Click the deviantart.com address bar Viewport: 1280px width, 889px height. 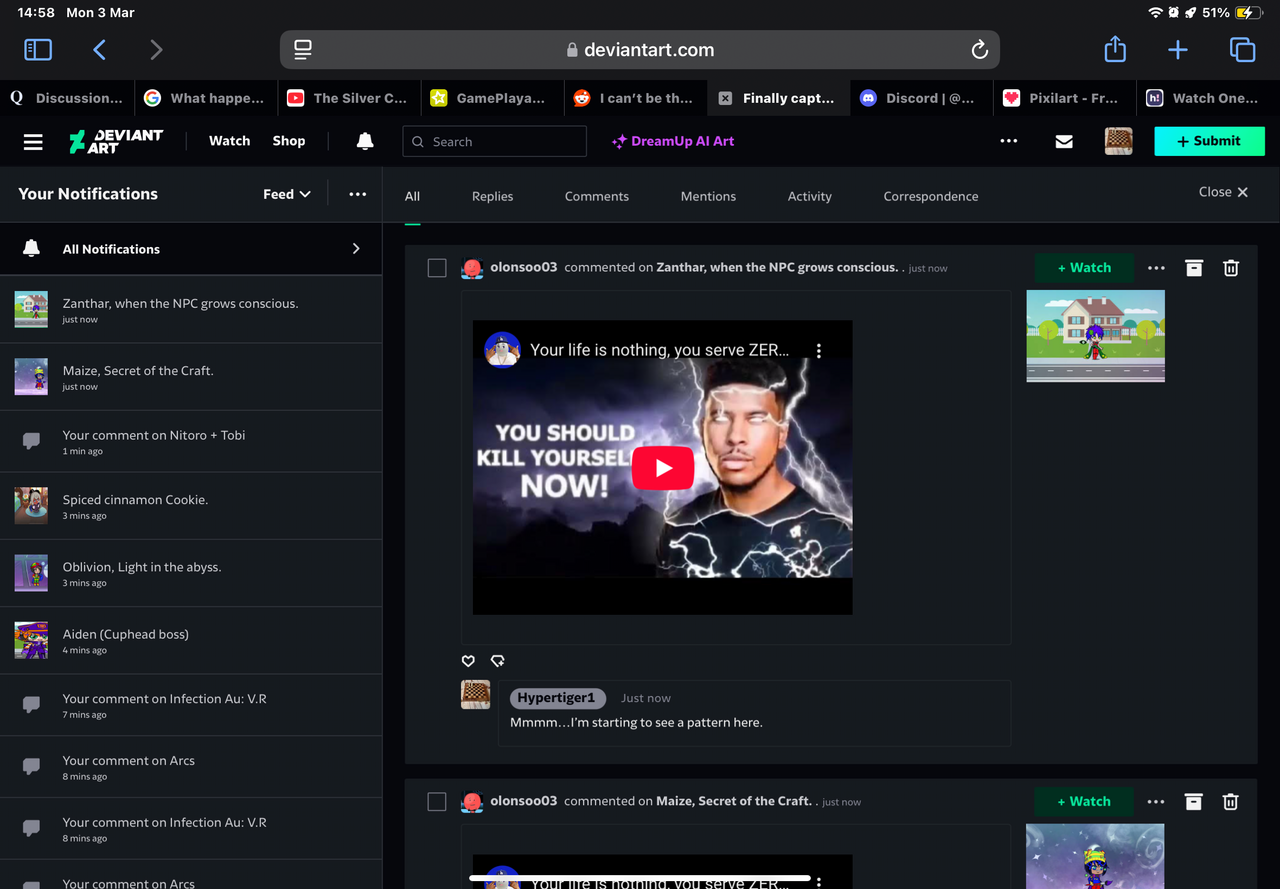pos(640,49)
